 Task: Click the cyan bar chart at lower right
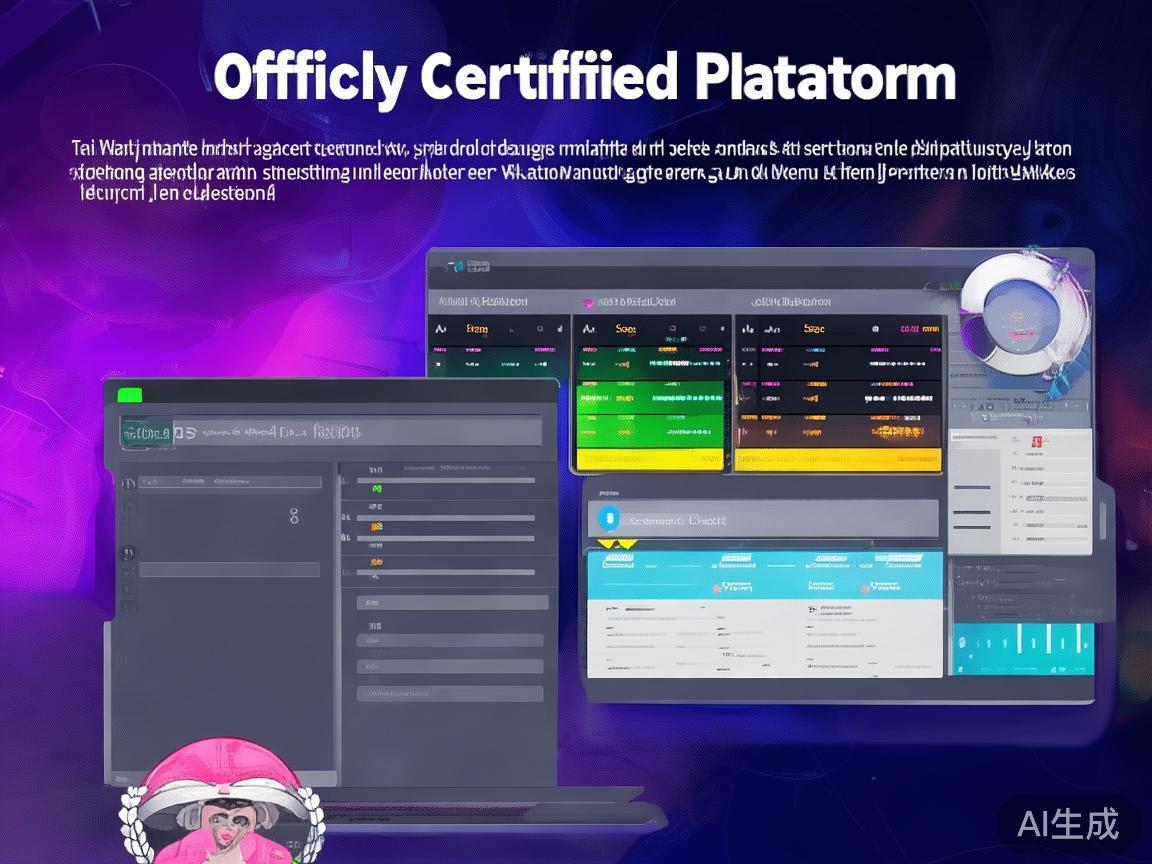click(x=1020, y=648)
